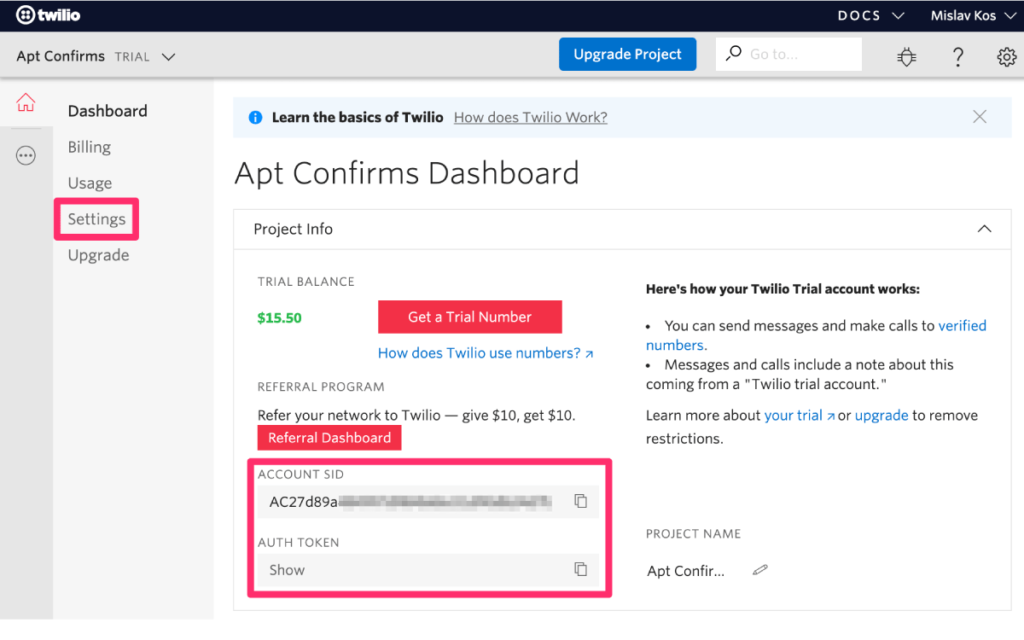Image resolution: width=1024 pixels, height=640 pixels.
Task: Edit the project name with the pencil icon
Action: [x=759, y=568]
